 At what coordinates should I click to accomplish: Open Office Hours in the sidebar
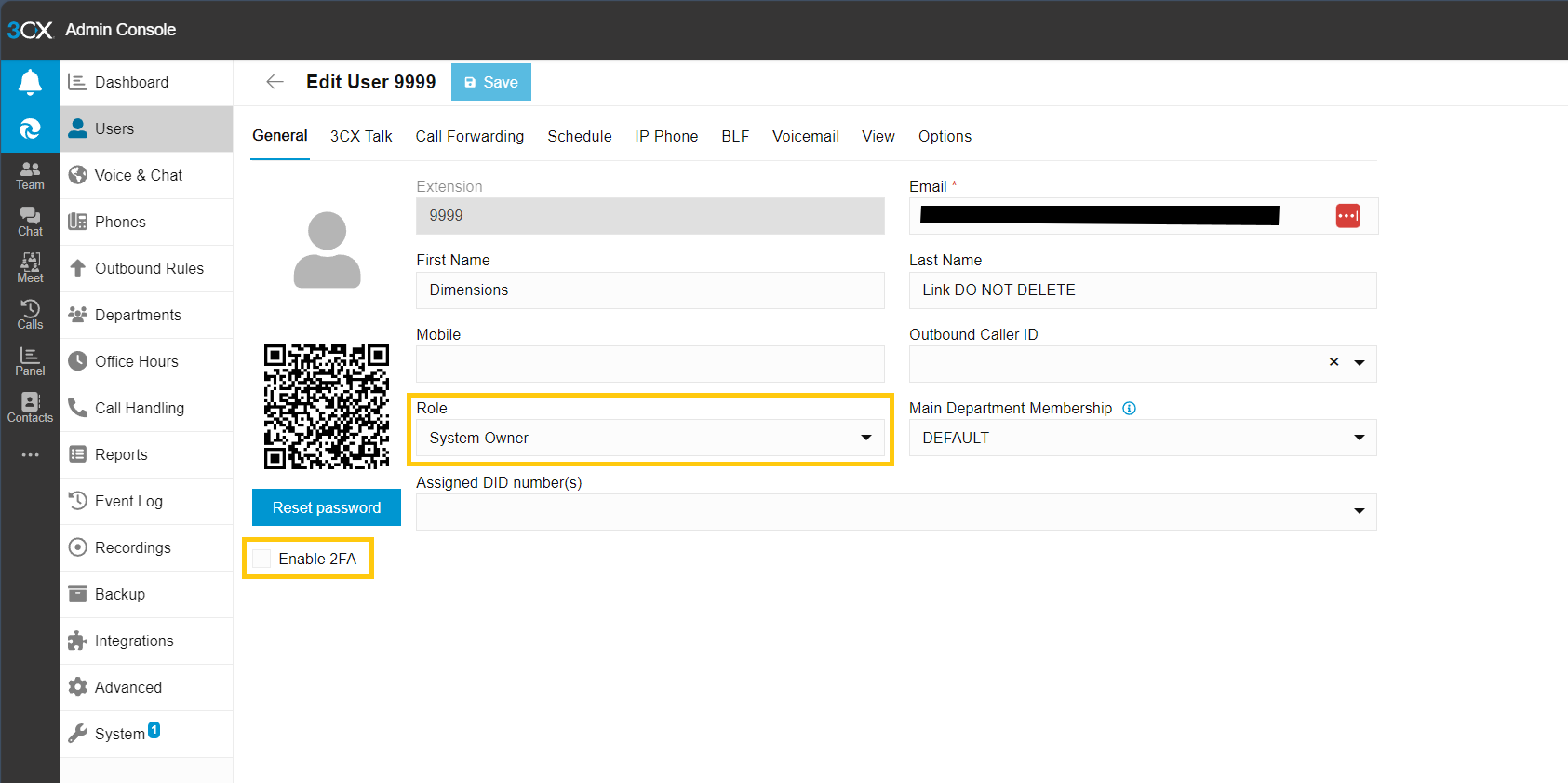tap(146, 361)
